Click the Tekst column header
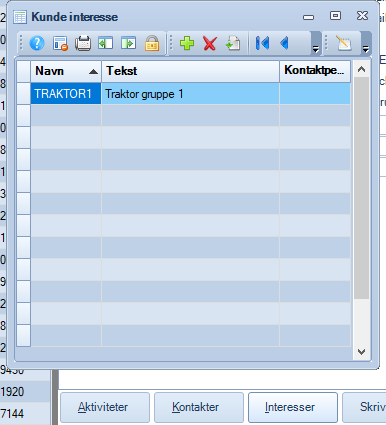 coord(190,71)
